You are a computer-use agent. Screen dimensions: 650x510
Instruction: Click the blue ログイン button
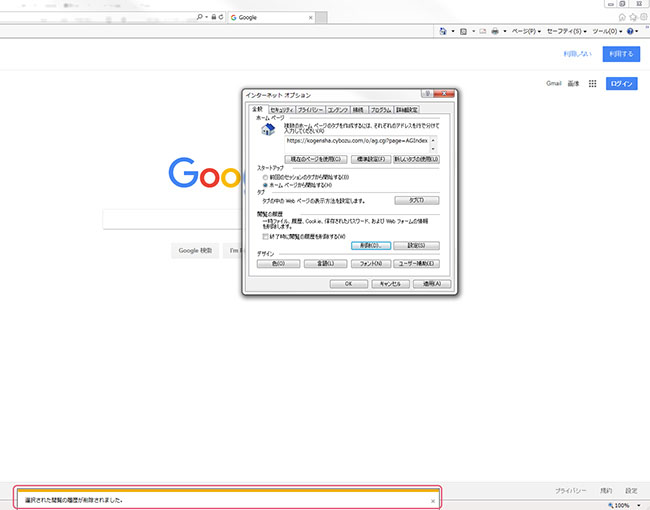[x=621, y=84]
